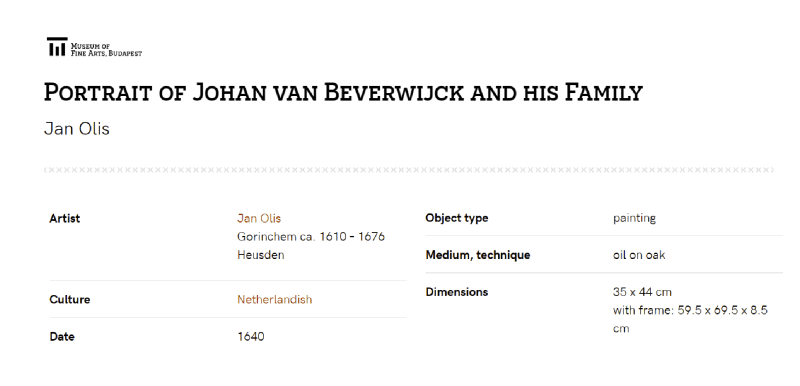The width and height of the screenshot is (800, 386).
Task: Select the 1640 date value
Action: coord(251,337)
